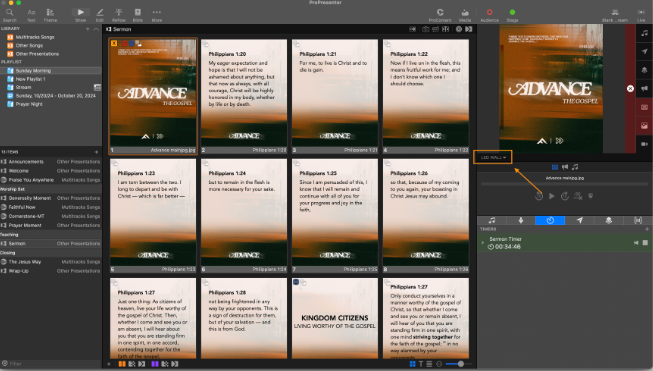The width and height of the screenshot is (653, 371).
Task: Select announcements transport tab megaphone
Action: pos(565,167)
